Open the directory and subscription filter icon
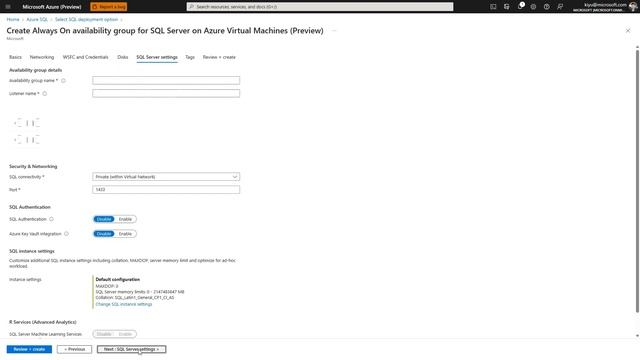 coord(507,7)
